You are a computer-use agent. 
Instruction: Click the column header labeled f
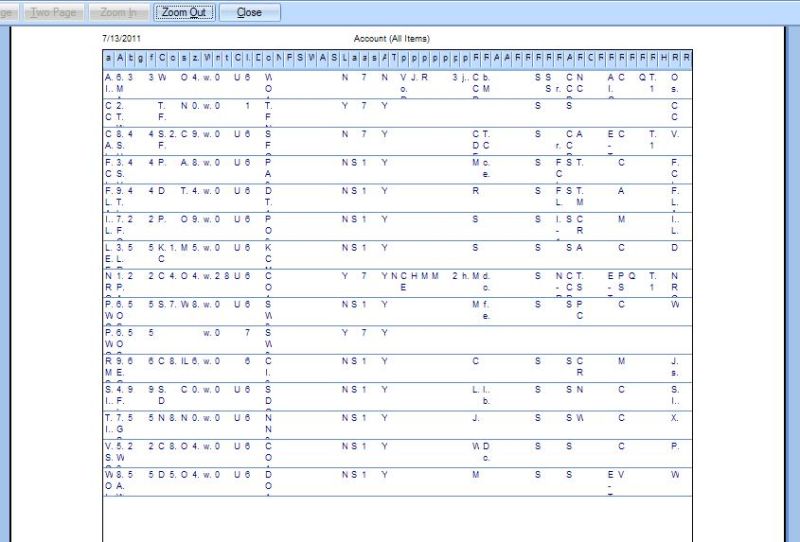[151, 58]
